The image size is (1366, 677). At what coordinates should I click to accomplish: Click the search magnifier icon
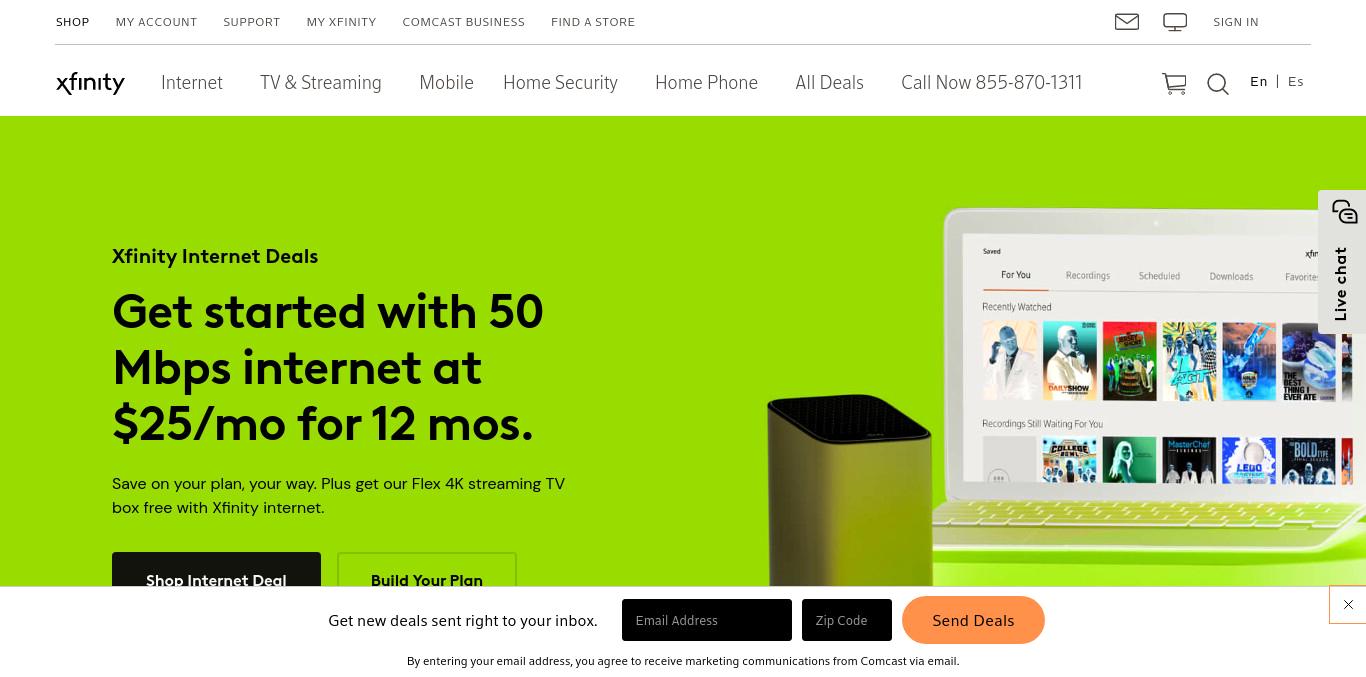tap(1217, 84)
